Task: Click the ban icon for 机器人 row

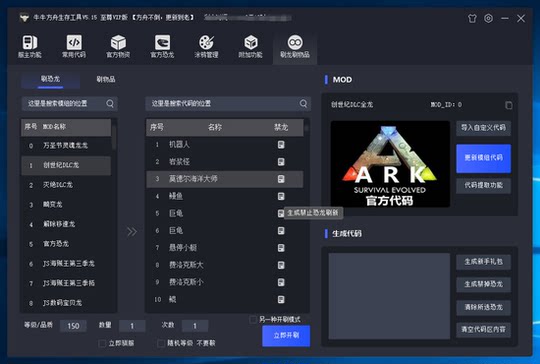Action: pyautogui.click(x=281, y=145)
